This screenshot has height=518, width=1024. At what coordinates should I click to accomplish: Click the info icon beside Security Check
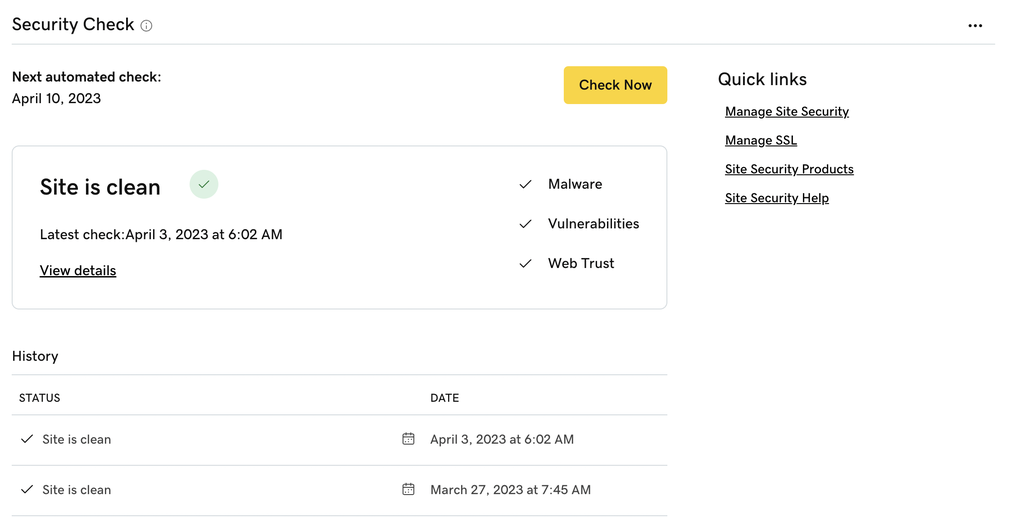(146, 26)
